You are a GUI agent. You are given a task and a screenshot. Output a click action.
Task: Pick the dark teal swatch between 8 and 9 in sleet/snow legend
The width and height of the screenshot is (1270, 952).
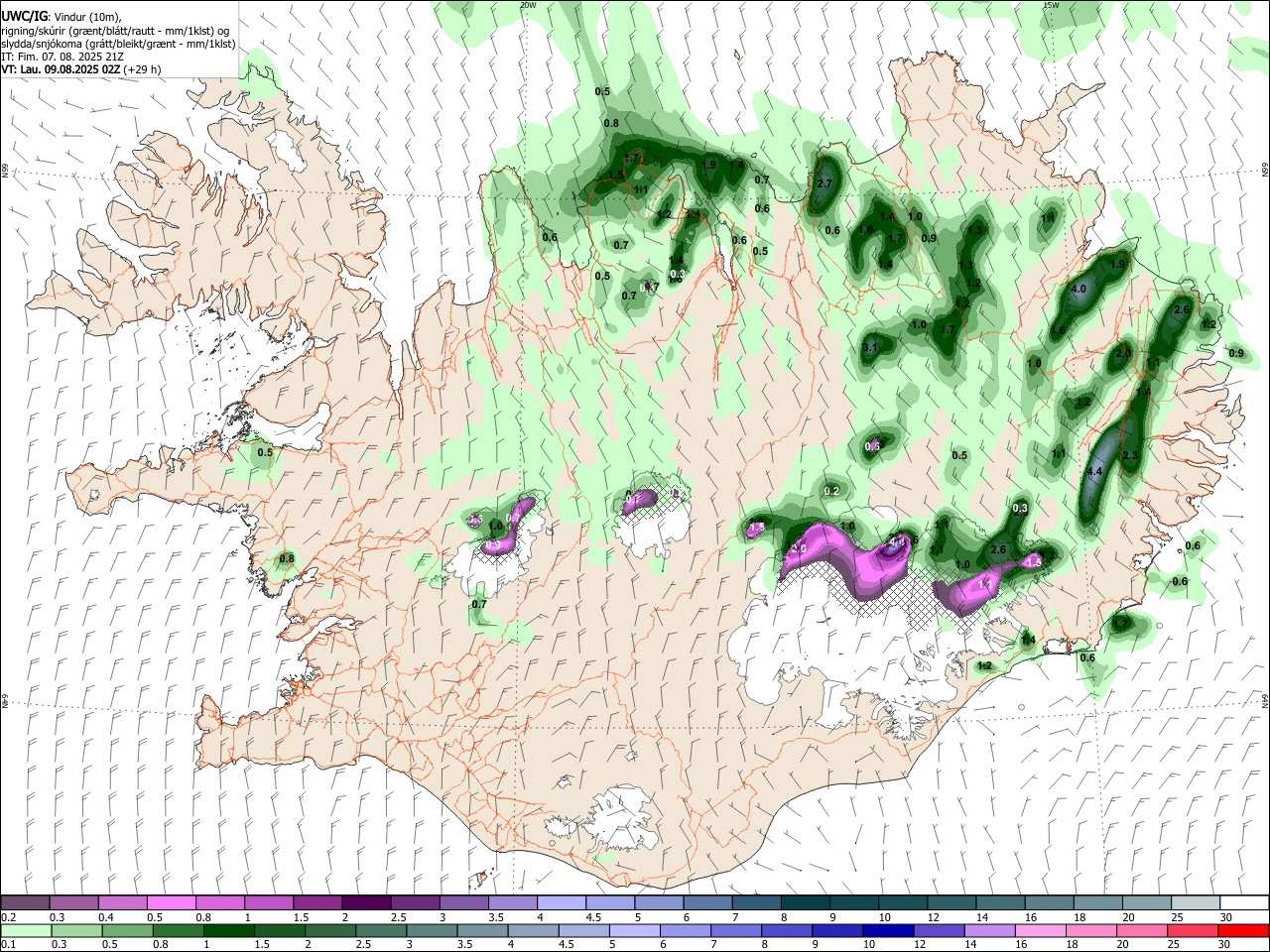pyautogui.click(x=806, y=902)
